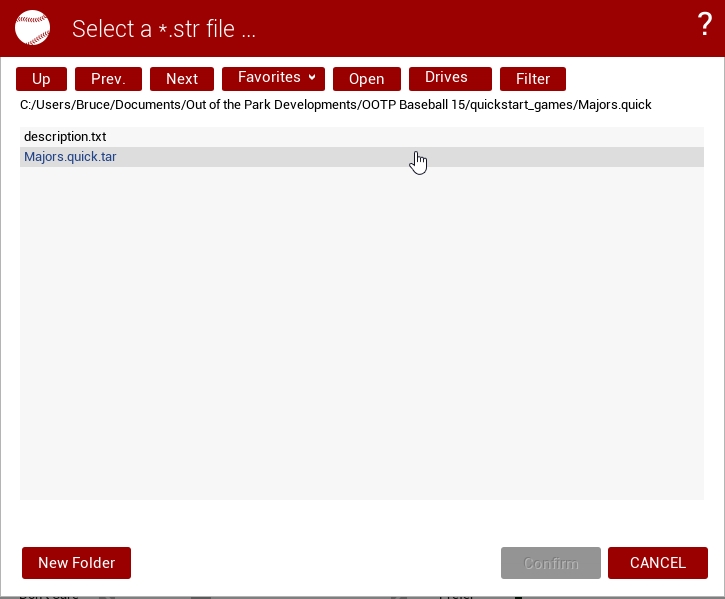Click the 'Select a *.str file' title
The width and height of the screenshot is (725, 599).
[x=164, y=29]
